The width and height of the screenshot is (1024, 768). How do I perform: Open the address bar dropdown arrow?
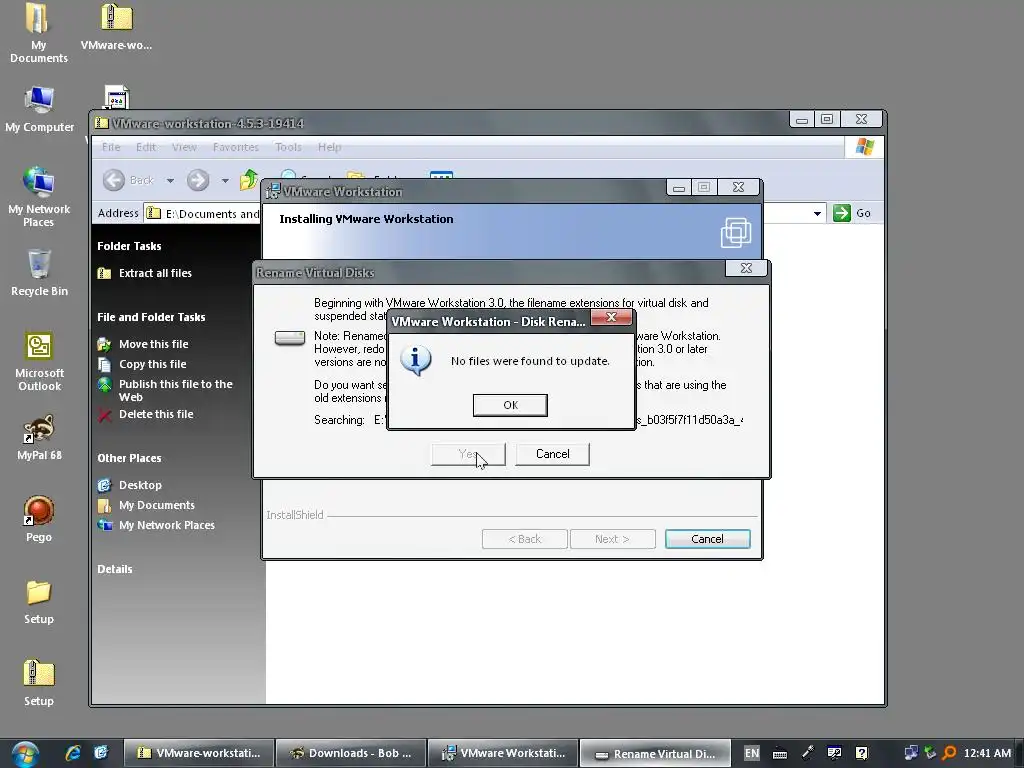pyautogui.click(x=817, y=214)
